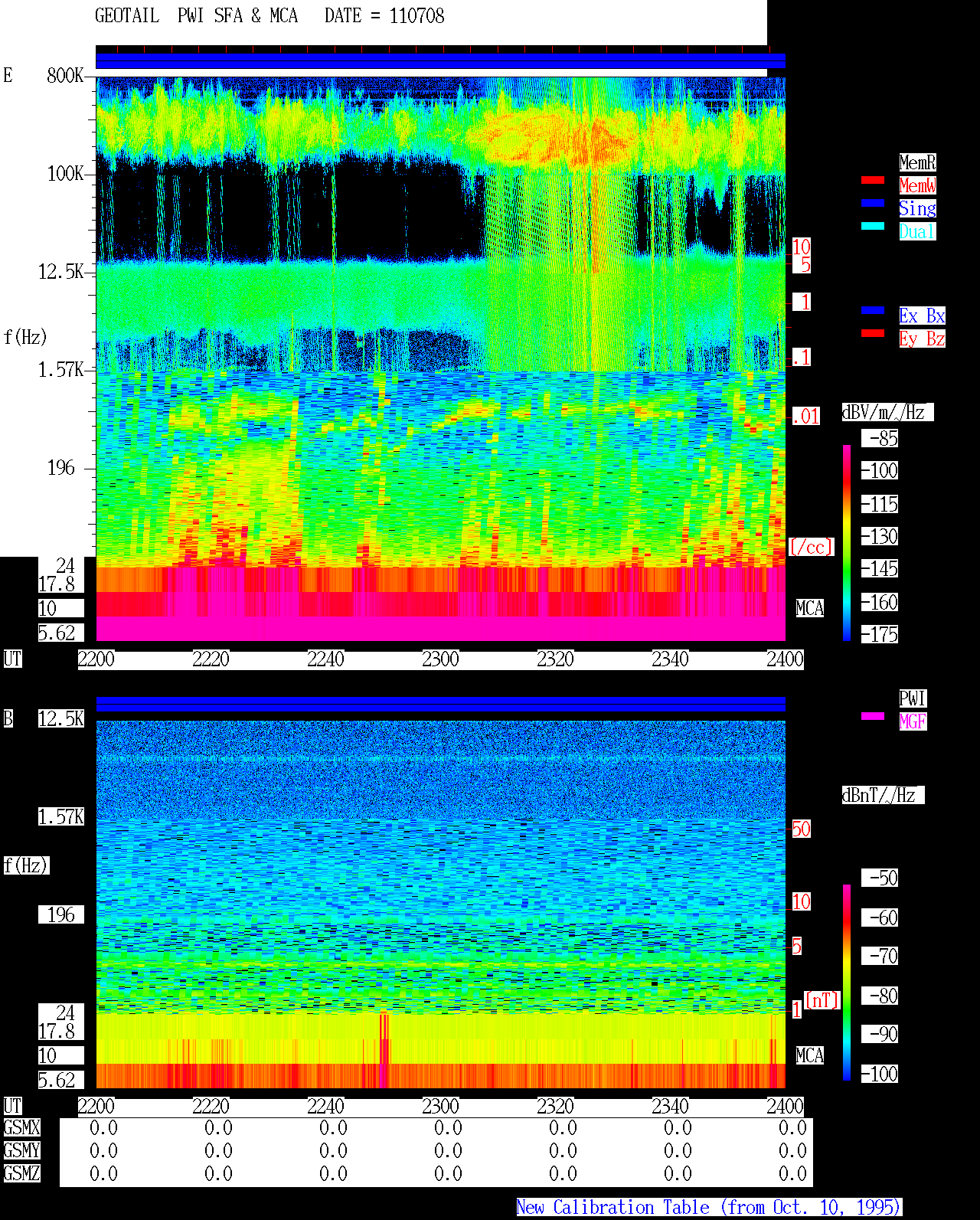This screenshot has height=1220, width=980.
Task: Select the red [nT] field label
Action: (x=822, y=1000)
